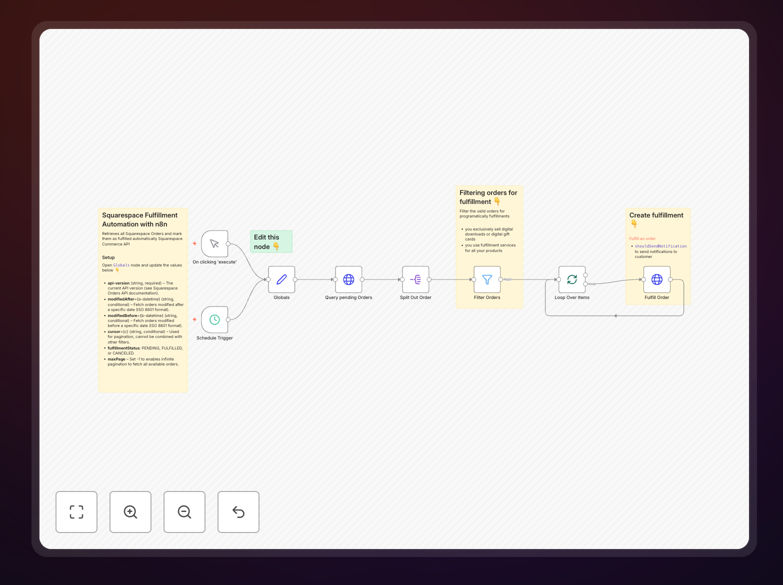Viewport: 783px width, 585px height.
Task: Select the Loop Over Items node
Action: [572, 279]
